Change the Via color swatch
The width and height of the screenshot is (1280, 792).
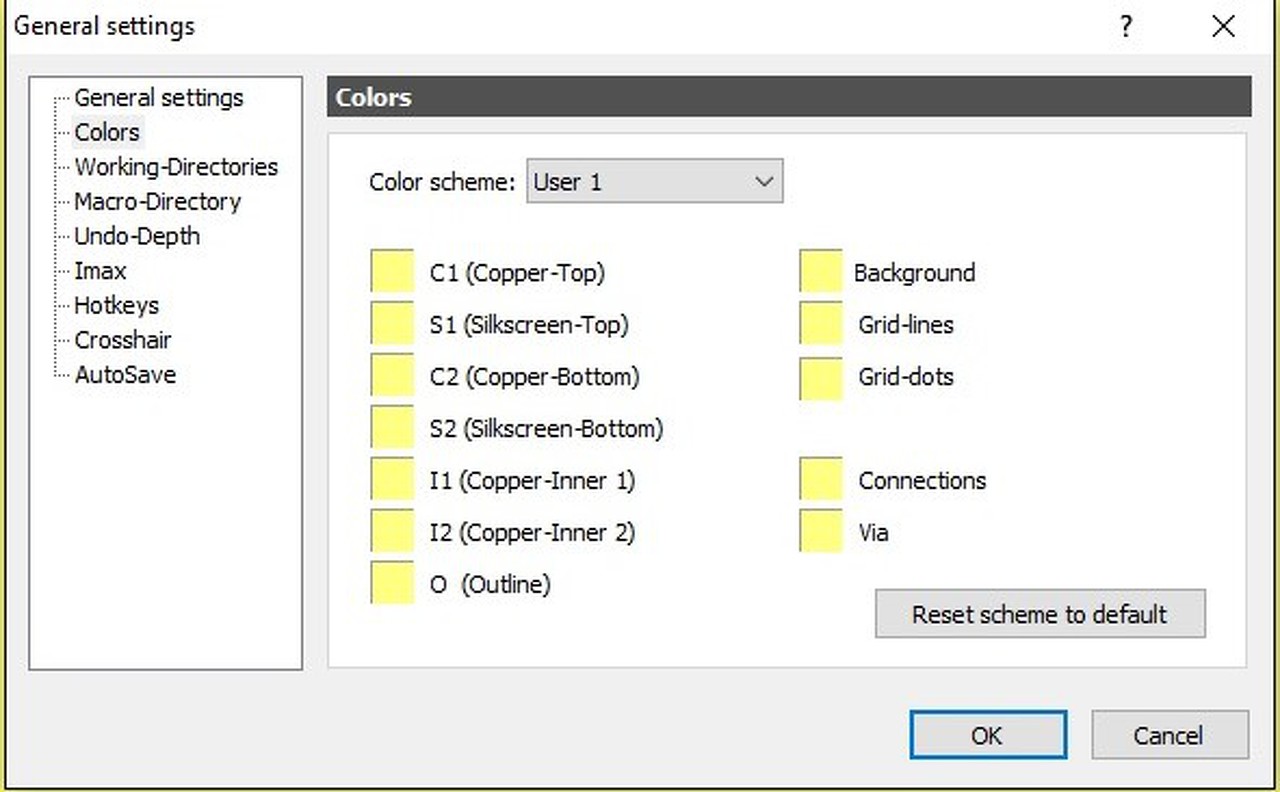click(821, 532)
